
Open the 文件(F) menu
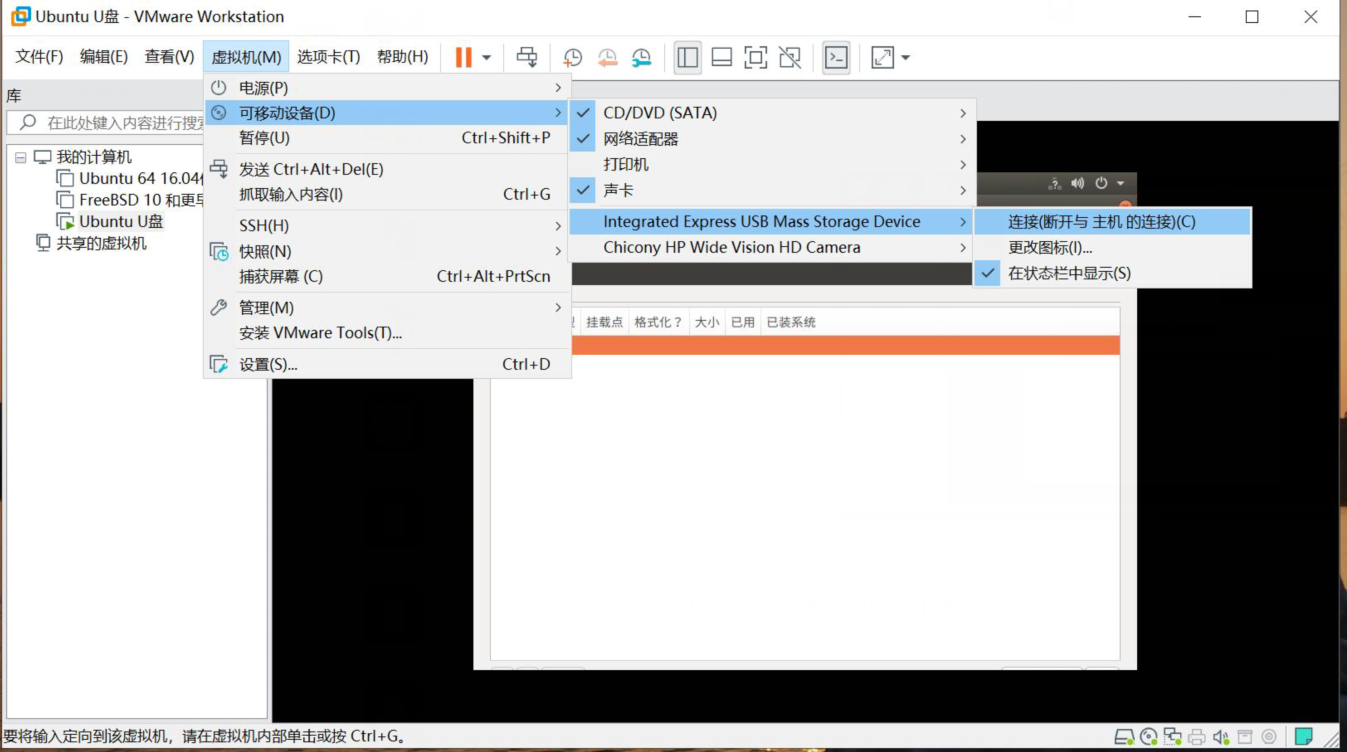39,57
